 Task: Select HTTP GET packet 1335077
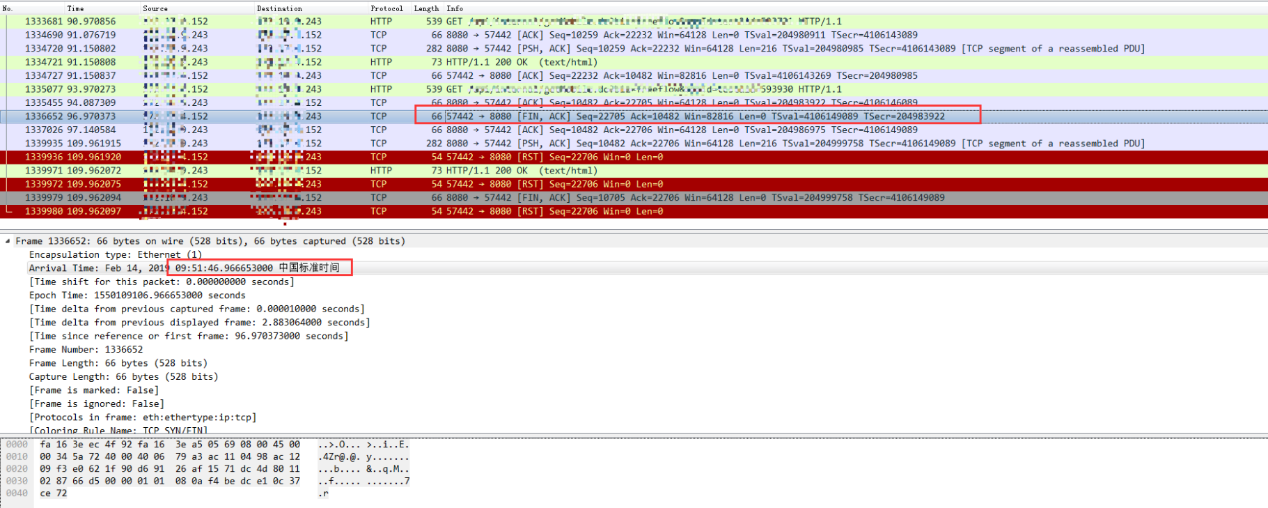pos(634,89)
